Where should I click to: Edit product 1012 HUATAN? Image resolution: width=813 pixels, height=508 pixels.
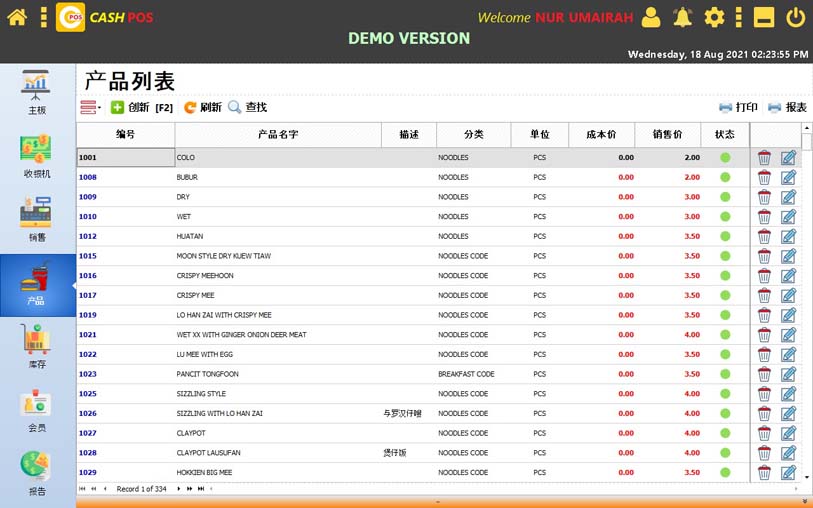coord(788,236)
